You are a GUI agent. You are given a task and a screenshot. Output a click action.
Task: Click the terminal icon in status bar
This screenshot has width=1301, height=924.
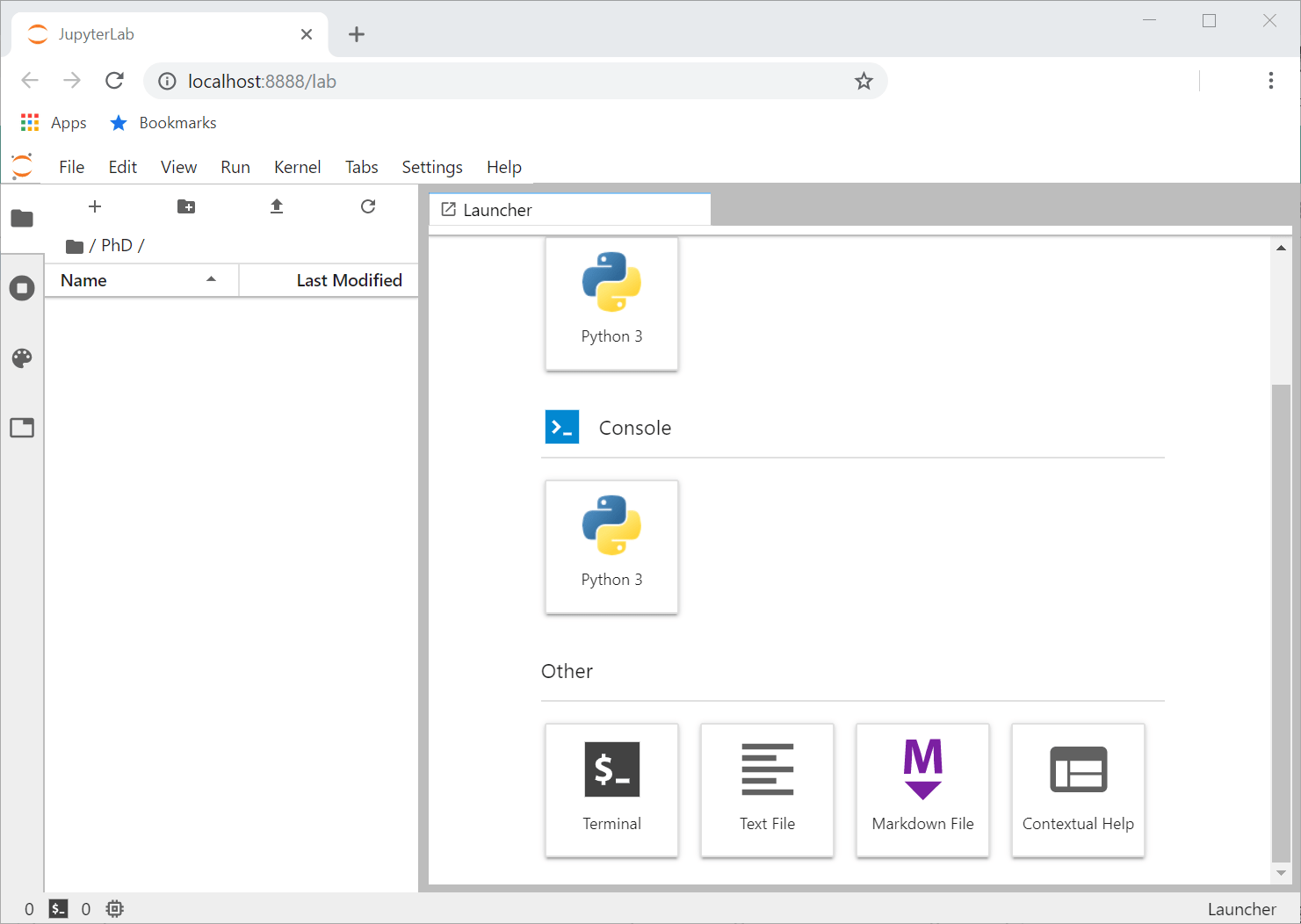[x=58, y=909]
